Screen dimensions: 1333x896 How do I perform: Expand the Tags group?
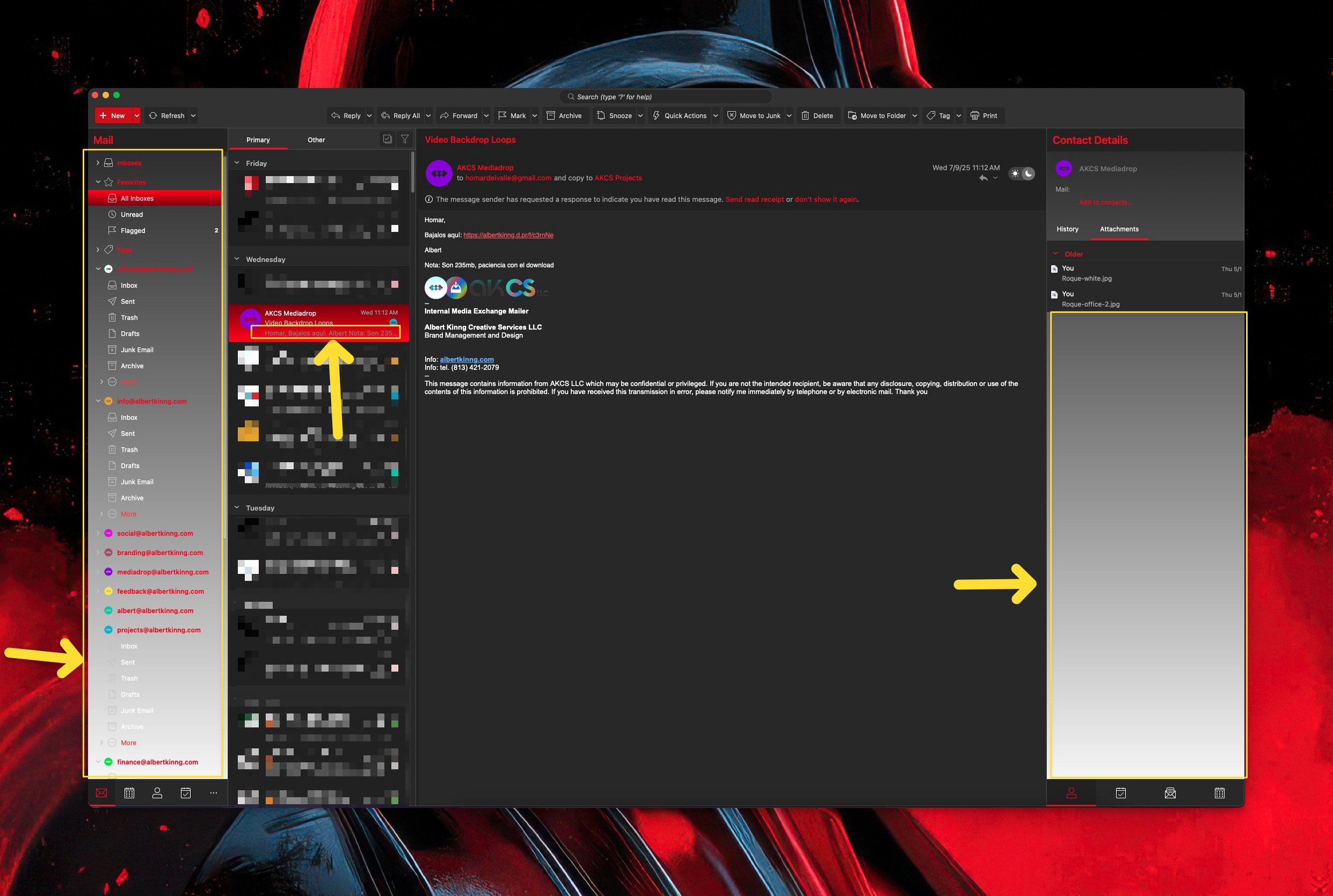coord(98,250)
